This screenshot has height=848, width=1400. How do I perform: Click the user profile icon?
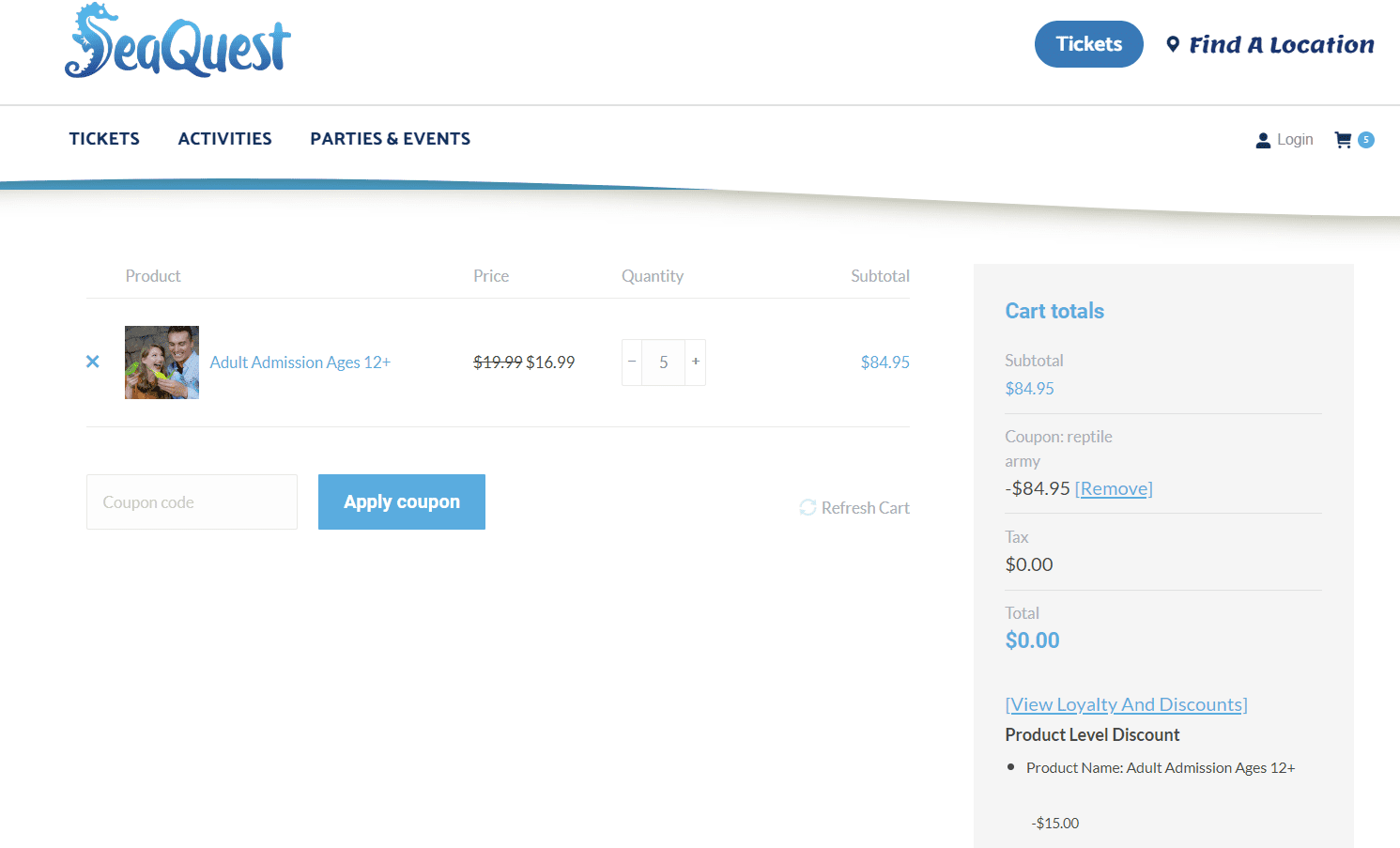tap(1263, 141)
